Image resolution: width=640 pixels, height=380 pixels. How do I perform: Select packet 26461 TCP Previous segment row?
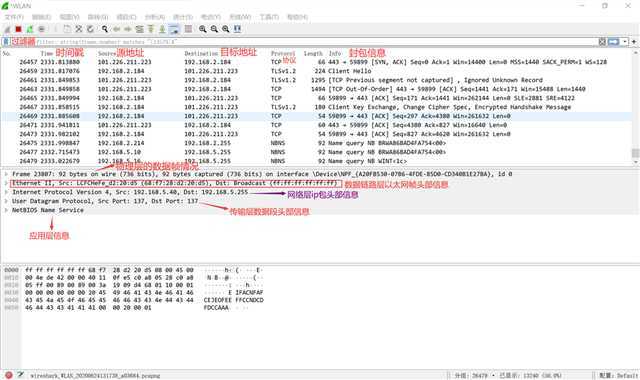click(316, 80)
